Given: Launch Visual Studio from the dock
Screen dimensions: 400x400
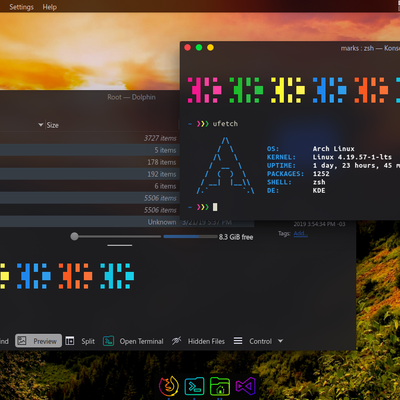Looking at the screenshot, I should pyautogui.click(x=245, y=386).
